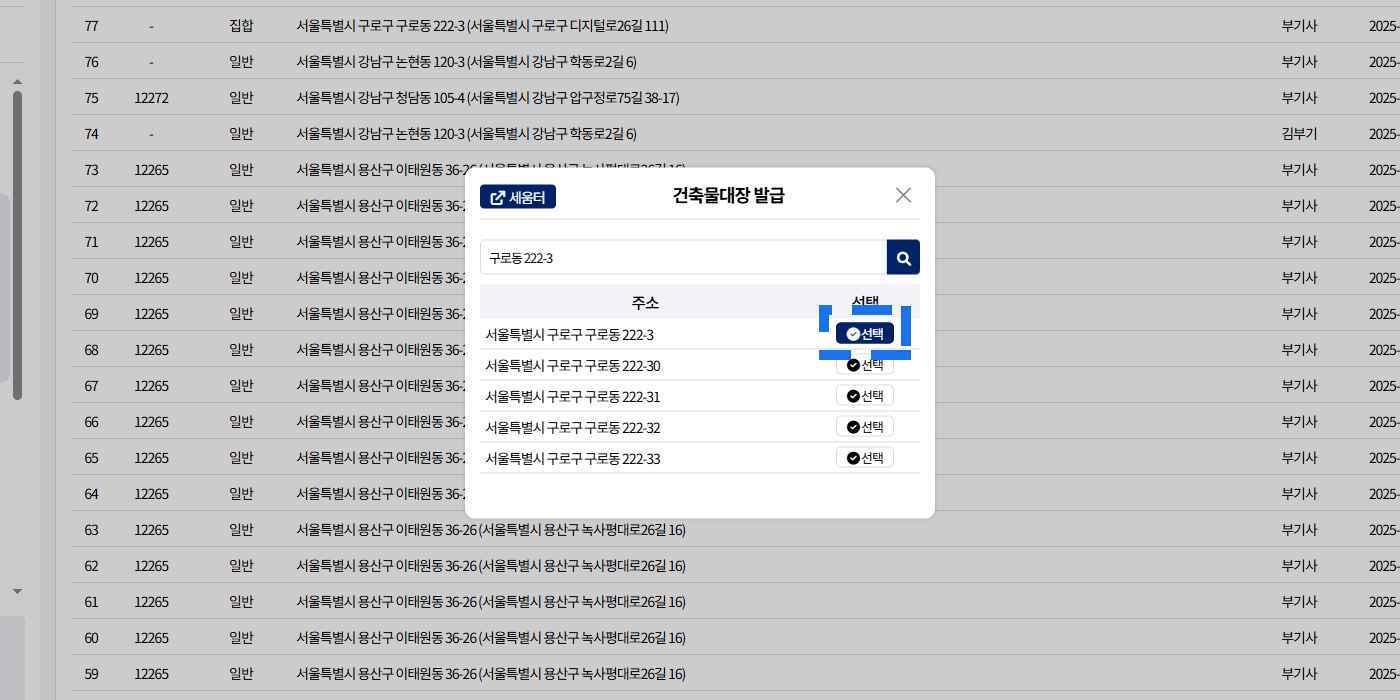Select address 구로동 222-31
This screenshot has width=1400, height=700.
[x=865, y=396]
